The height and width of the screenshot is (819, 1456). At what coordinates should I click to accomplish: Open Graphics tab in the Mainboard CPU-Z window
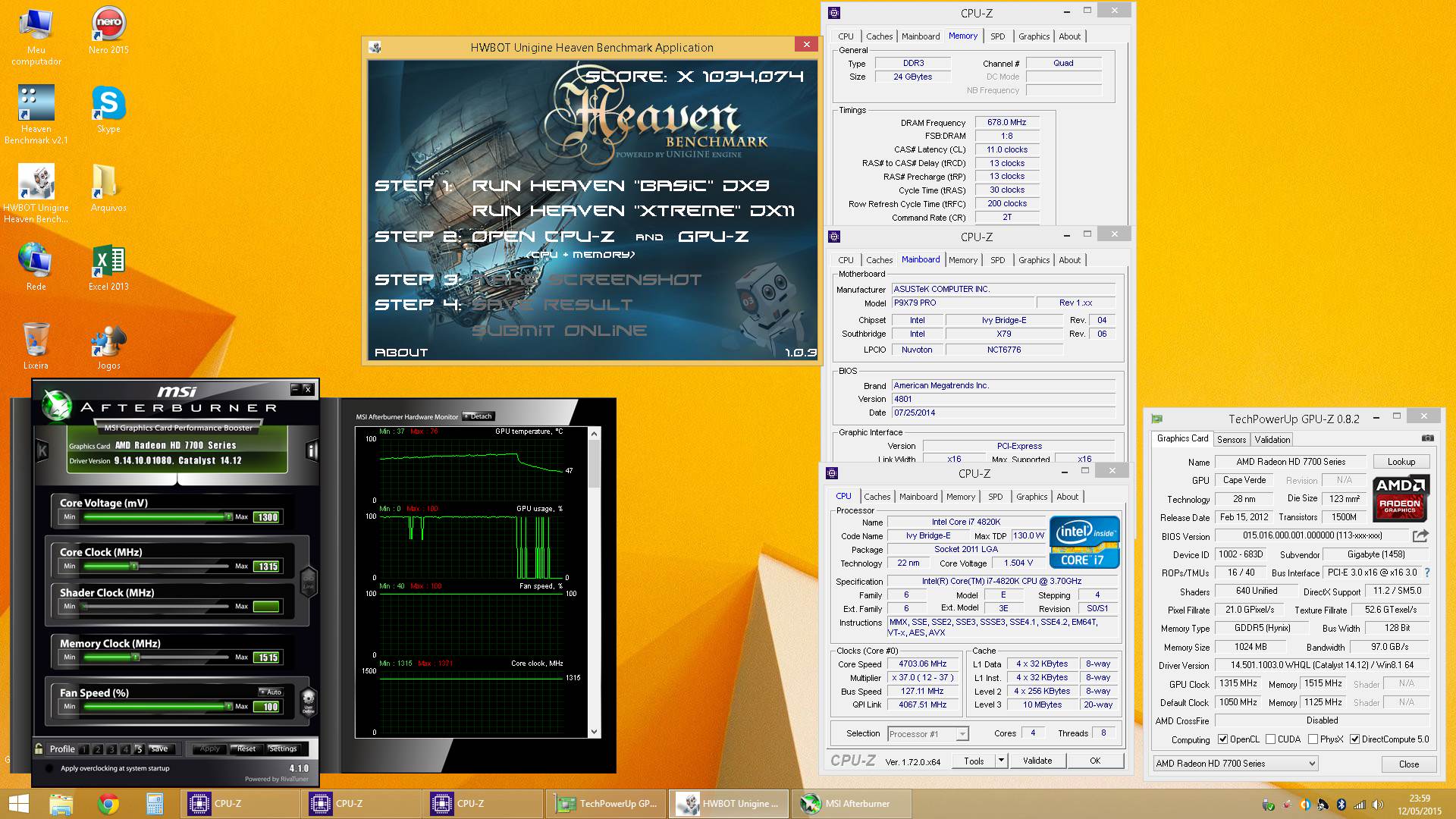click(x=1034, y=260)
